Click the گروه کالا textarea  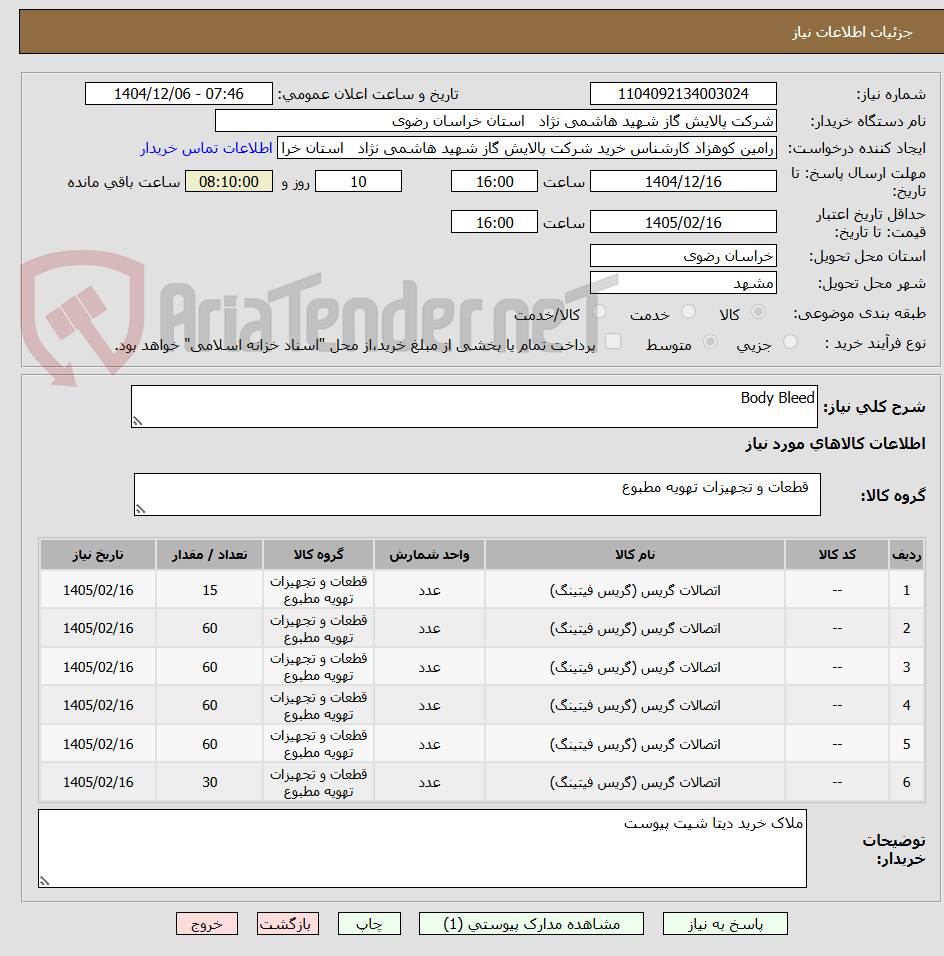(x=477, y=494)
